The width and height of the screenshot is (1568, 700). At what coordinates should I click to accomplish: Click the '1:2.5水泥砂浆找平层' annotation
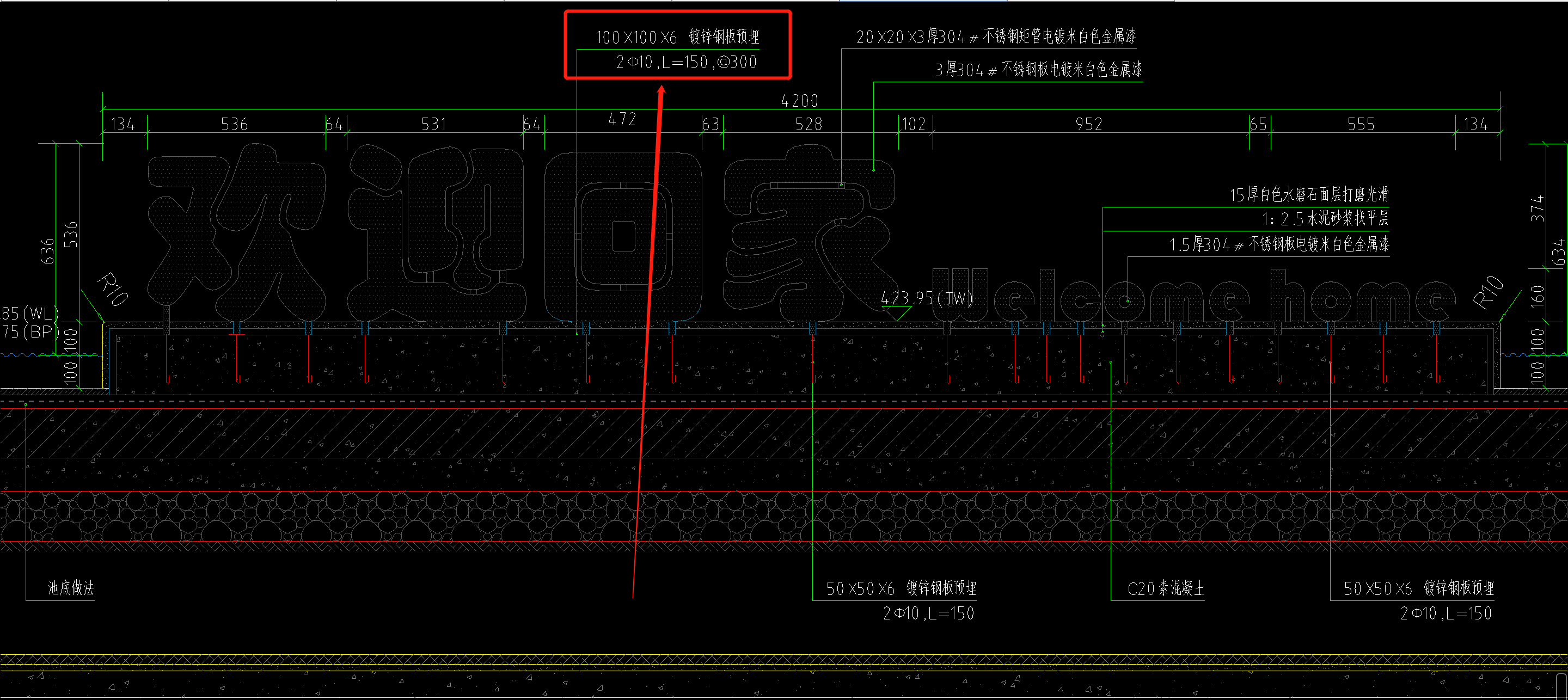click(x=1325, y=218)
